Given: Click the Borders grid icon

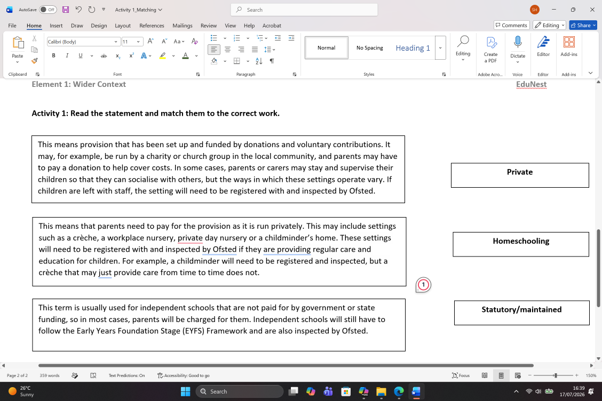Looking at the screenshot, I should [237, 61].
